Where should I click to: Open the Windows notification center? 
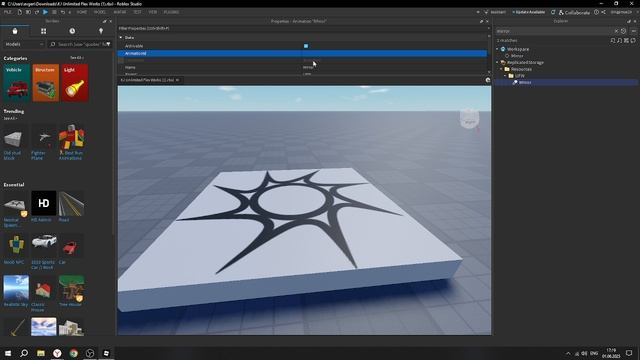629,353
